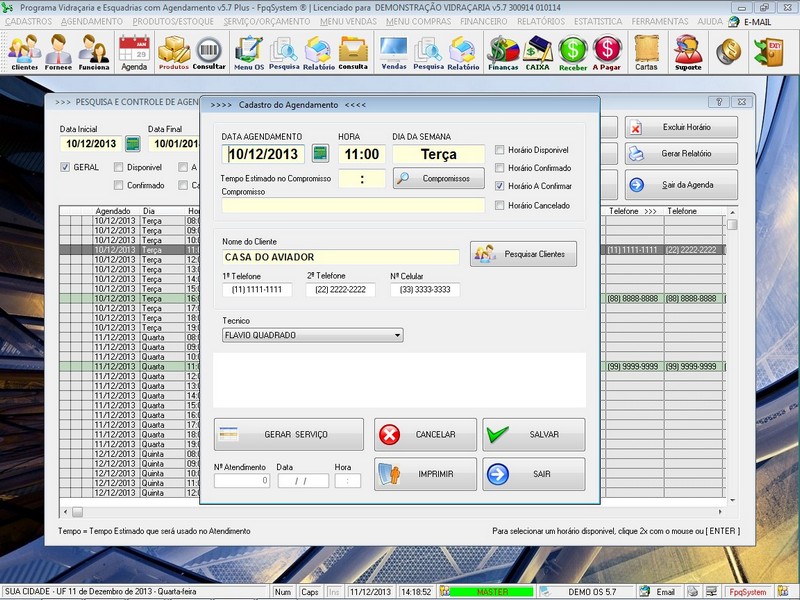Open the A Pagar icon

point(607,52)
